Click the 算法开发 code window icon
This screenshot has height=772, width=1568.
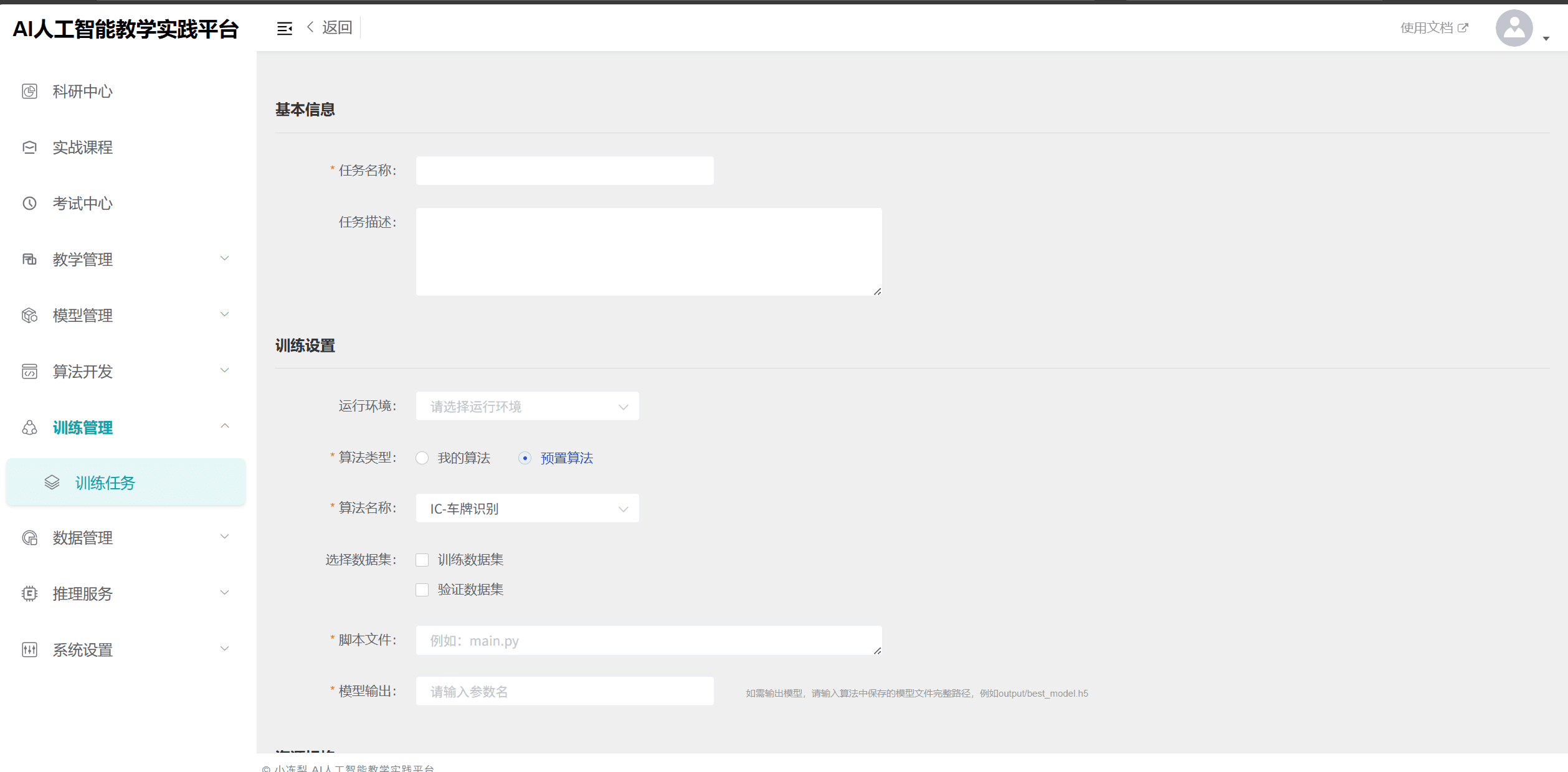pos(29,372)
